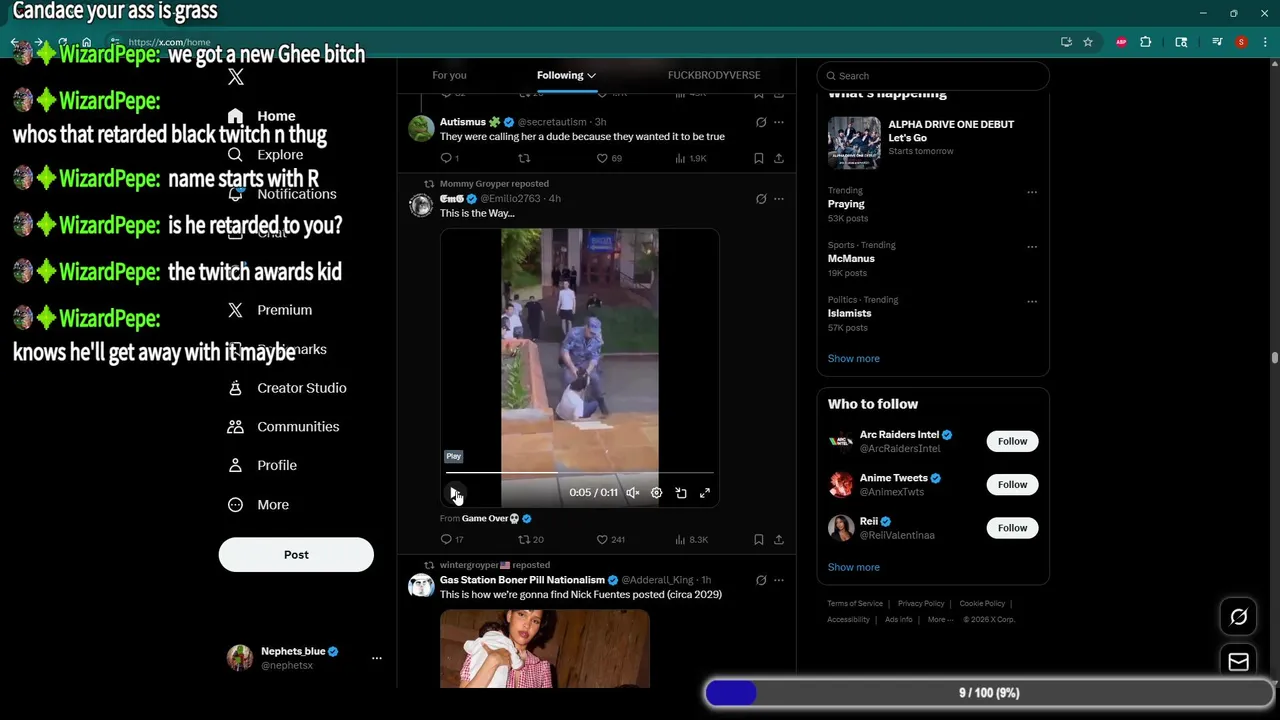Open Gas Station Boner Pill Nationalism photo

tap(545, 649)
